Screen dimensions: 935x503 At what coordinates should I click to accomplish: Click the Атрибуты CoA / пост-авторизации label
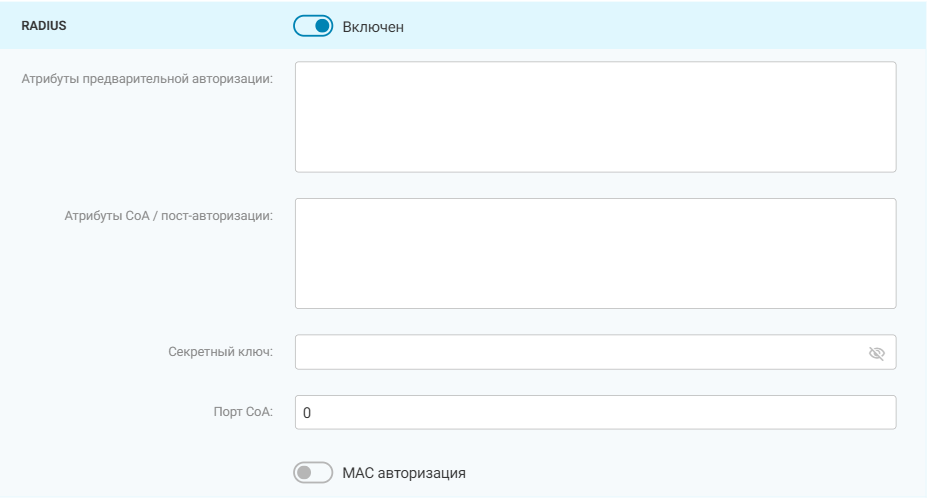(x=168, y=214)
